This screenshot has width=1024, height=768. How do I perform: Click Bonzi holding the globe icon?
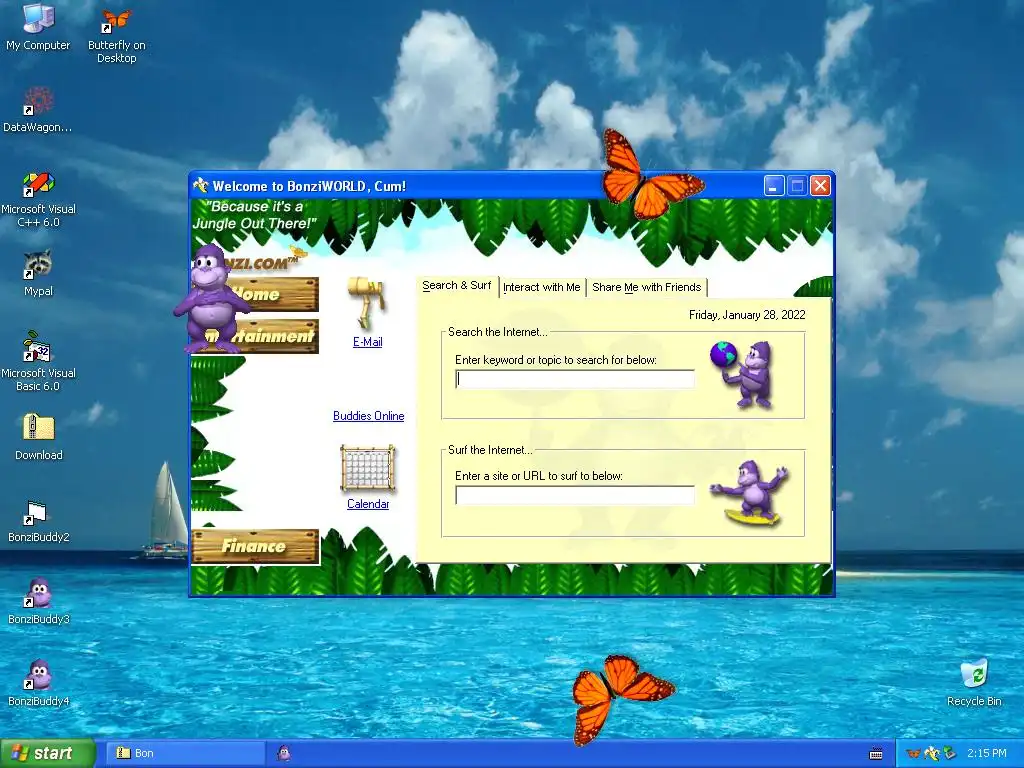click(x=743, y=374)
